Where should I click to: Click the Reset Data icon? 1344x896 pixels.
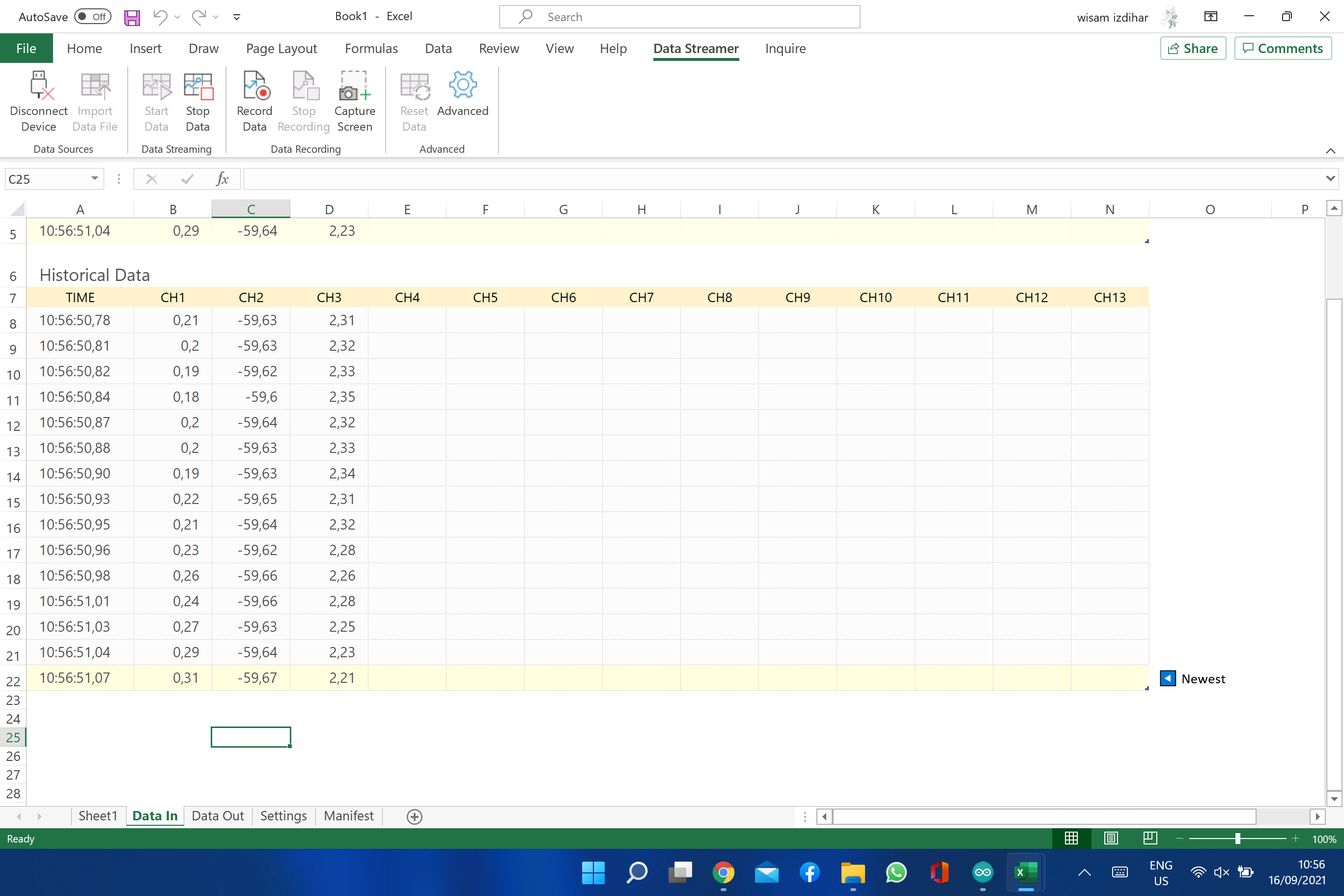(414, 85)
